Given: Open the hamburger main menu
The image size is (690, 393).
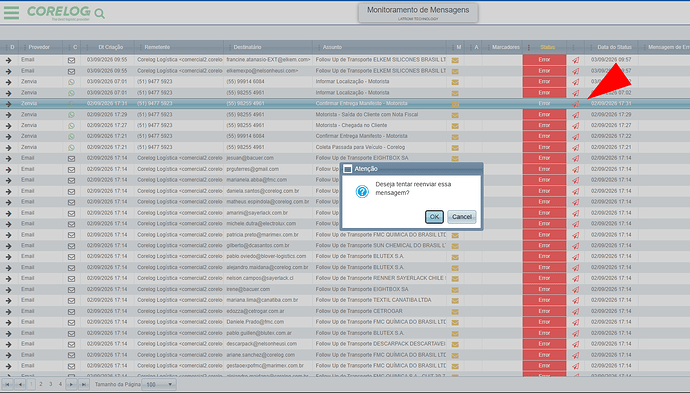Looking at the screenshot, I should tap(11, 12).
